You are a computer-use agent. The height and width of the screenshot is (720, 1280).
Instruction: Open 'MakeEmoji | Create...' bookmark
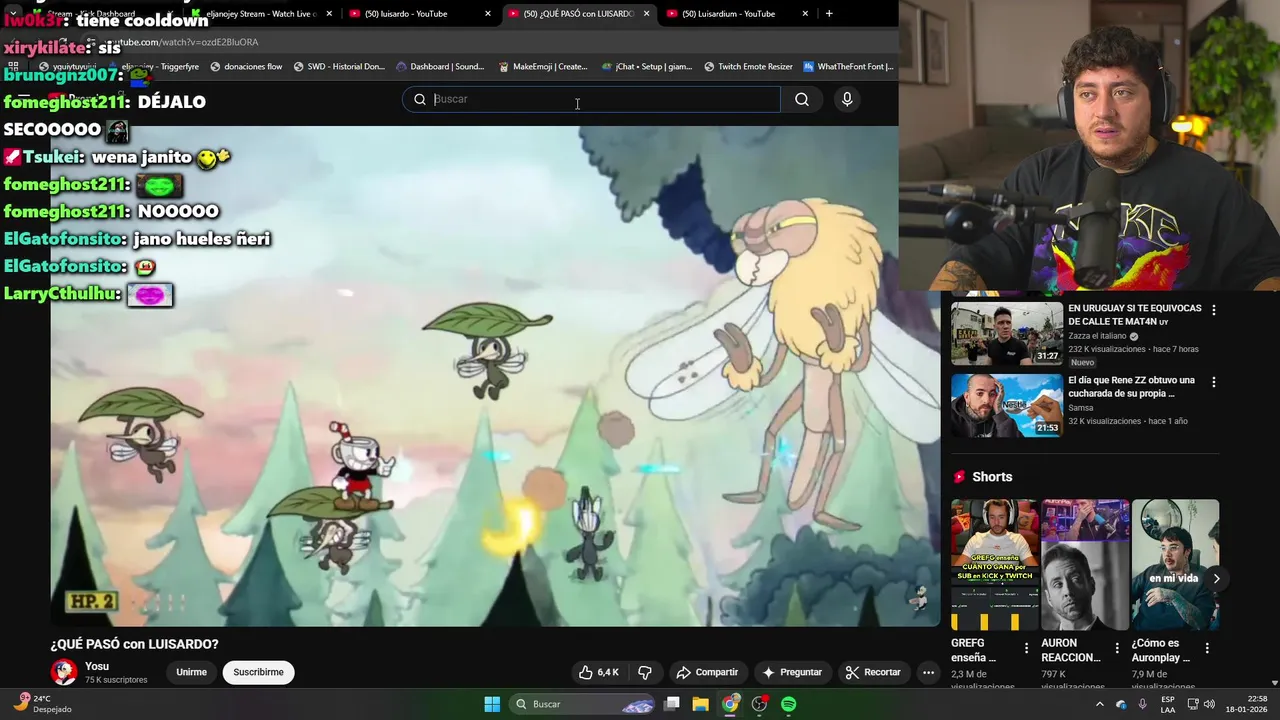pos(543,67)
